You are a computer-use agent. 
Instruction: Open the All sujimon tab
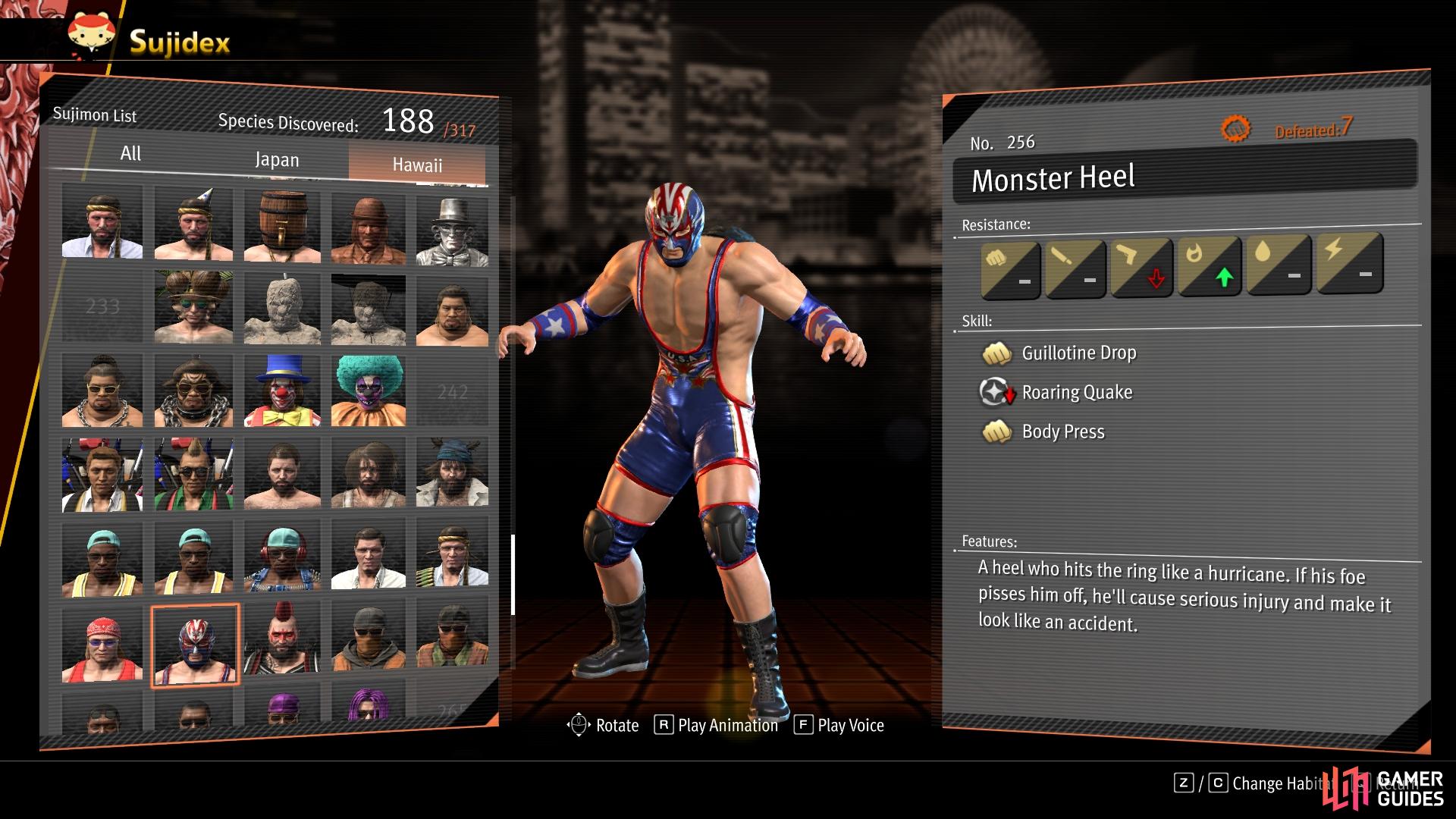pyautogui.click(x=130, y=154)
